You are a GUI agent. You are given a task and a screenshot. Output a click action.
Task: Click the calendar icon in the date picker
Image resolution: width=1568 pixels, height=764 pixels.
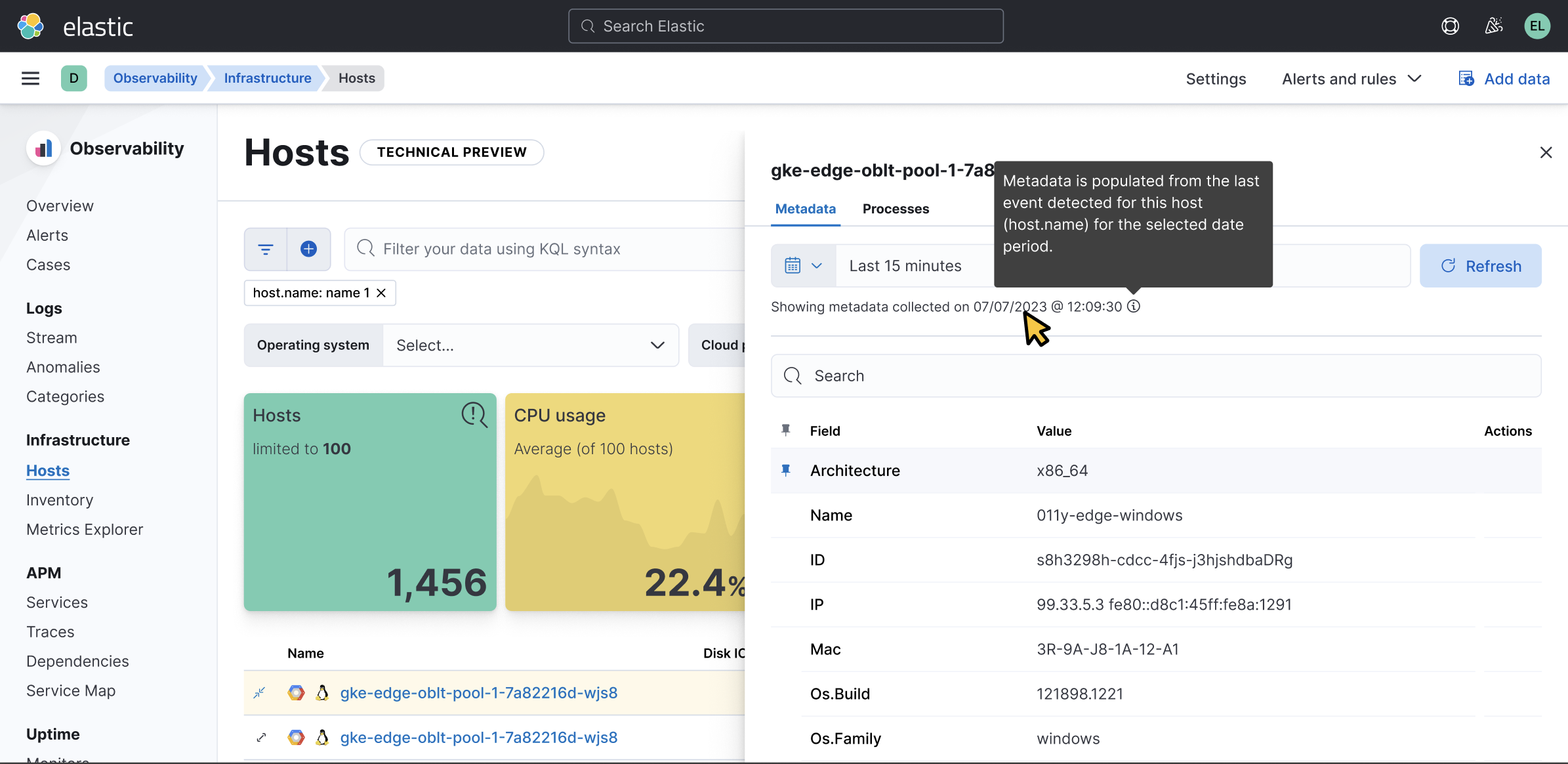(793, 265)
